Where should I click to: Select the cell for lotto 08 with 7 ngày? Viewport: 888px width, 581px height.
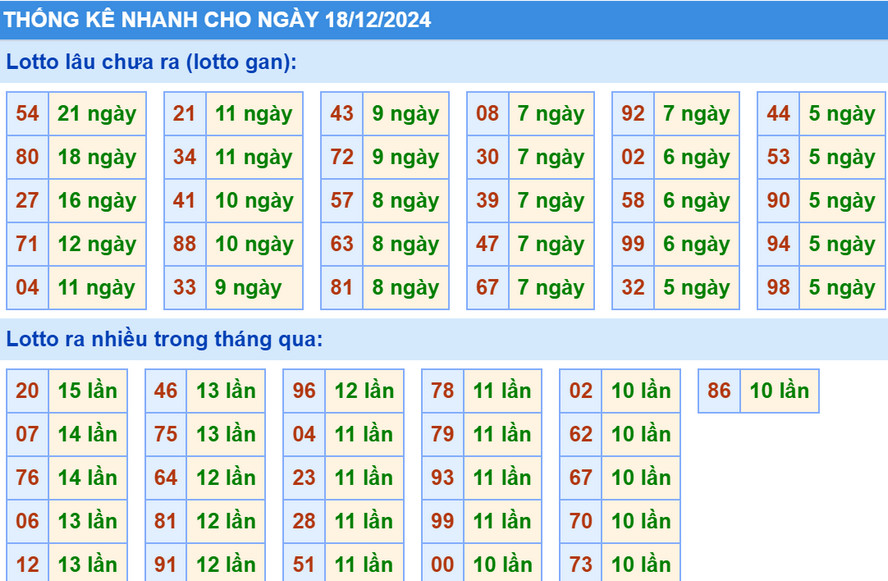coord(530,113)
